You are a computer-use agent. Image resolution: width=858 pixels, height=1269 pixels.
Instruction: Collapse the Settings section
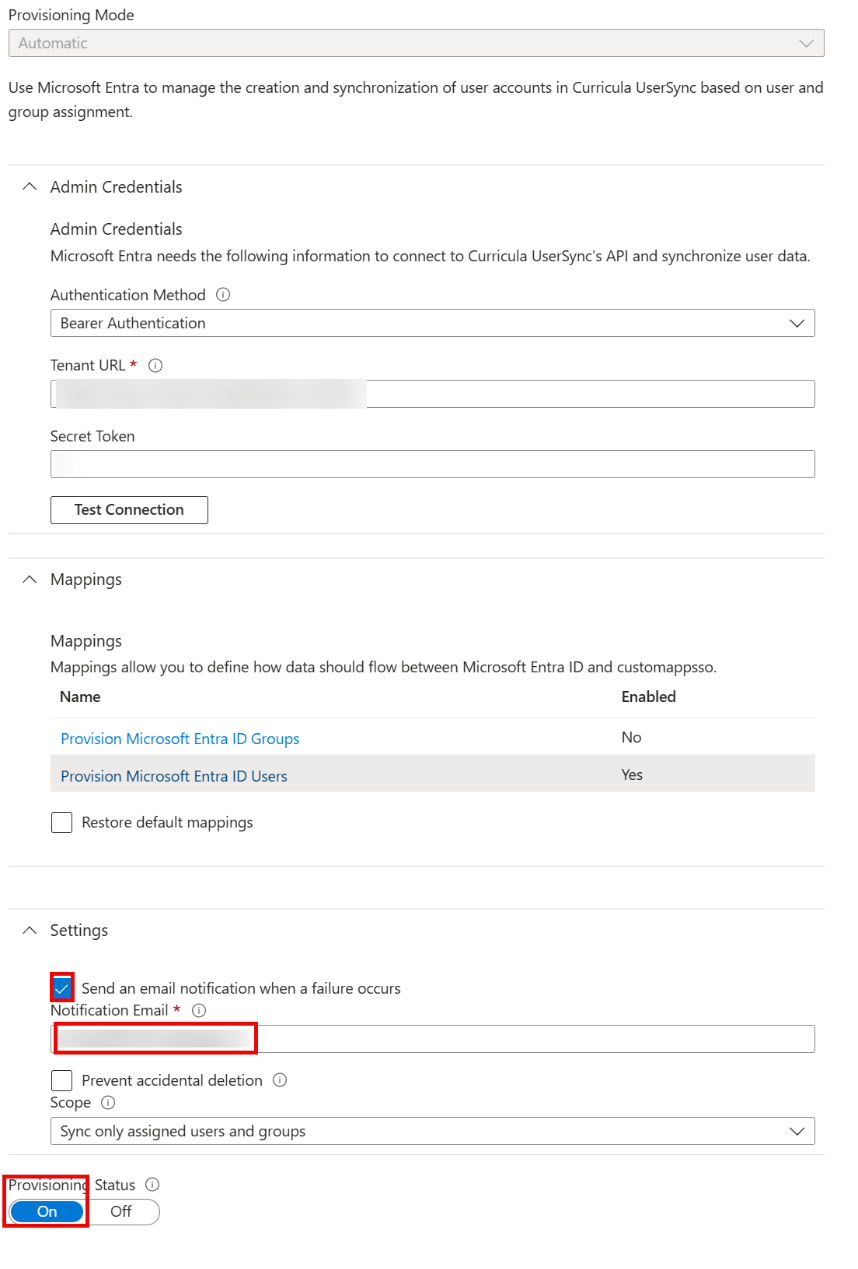coord(29,930)
